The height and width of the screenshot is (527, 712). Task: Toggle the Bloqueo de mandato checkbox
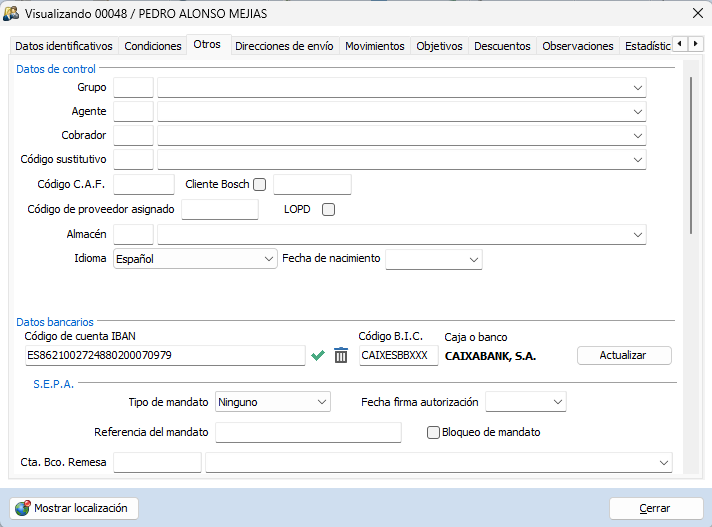433,432
